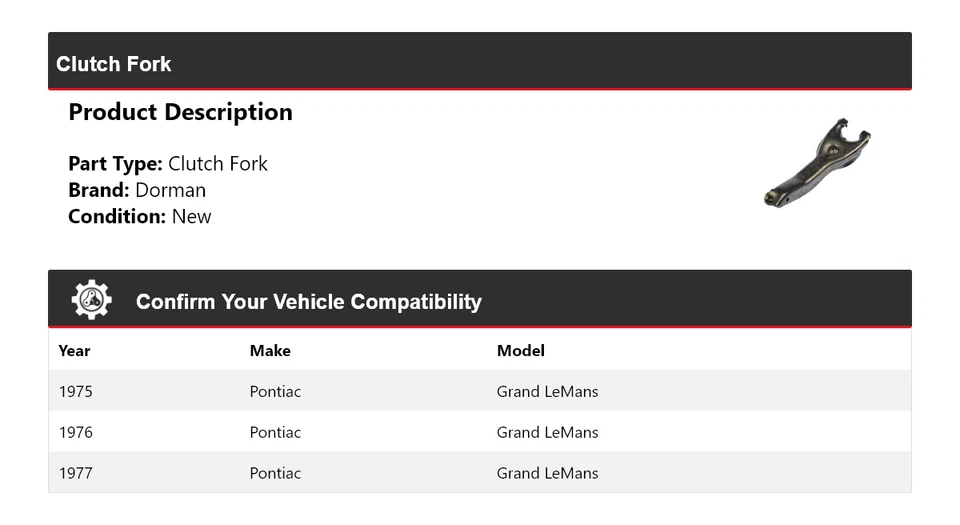Click the Brand: Dorman text
This screenshot has width=960, height=525.
point(137,190)
